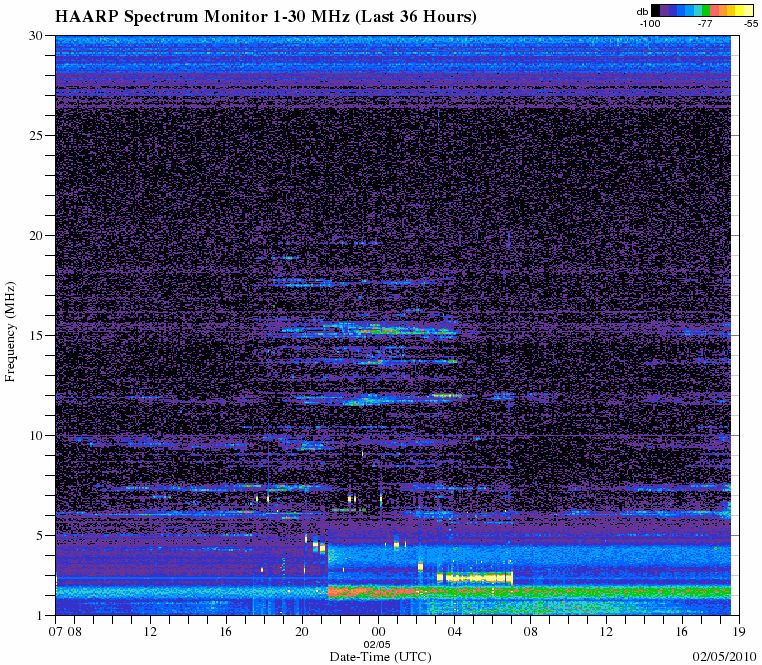Click the -55 value under the color scale

[x=751, y=24]
